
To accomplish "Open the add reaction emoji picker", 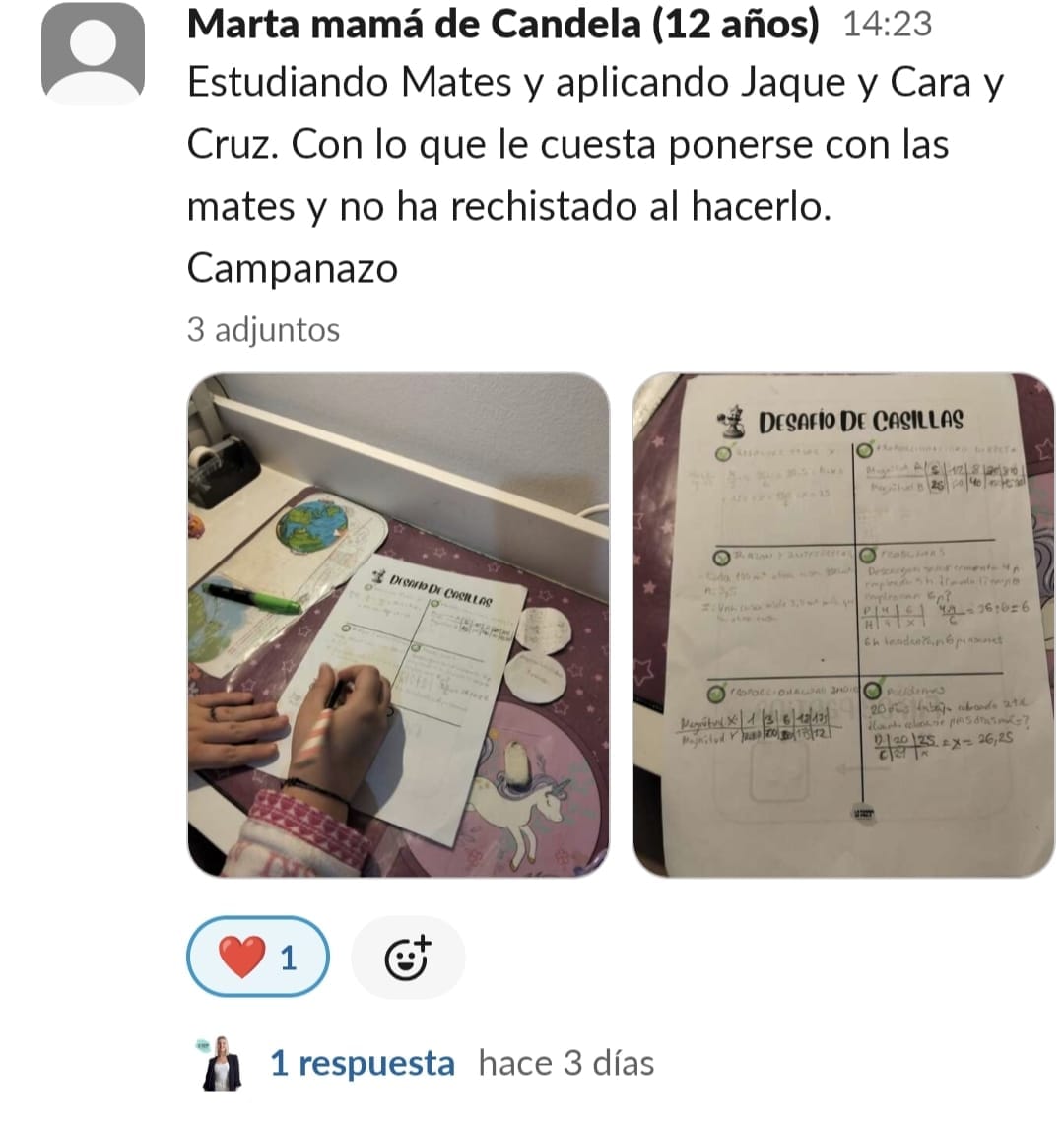I will tap(408, 958).
